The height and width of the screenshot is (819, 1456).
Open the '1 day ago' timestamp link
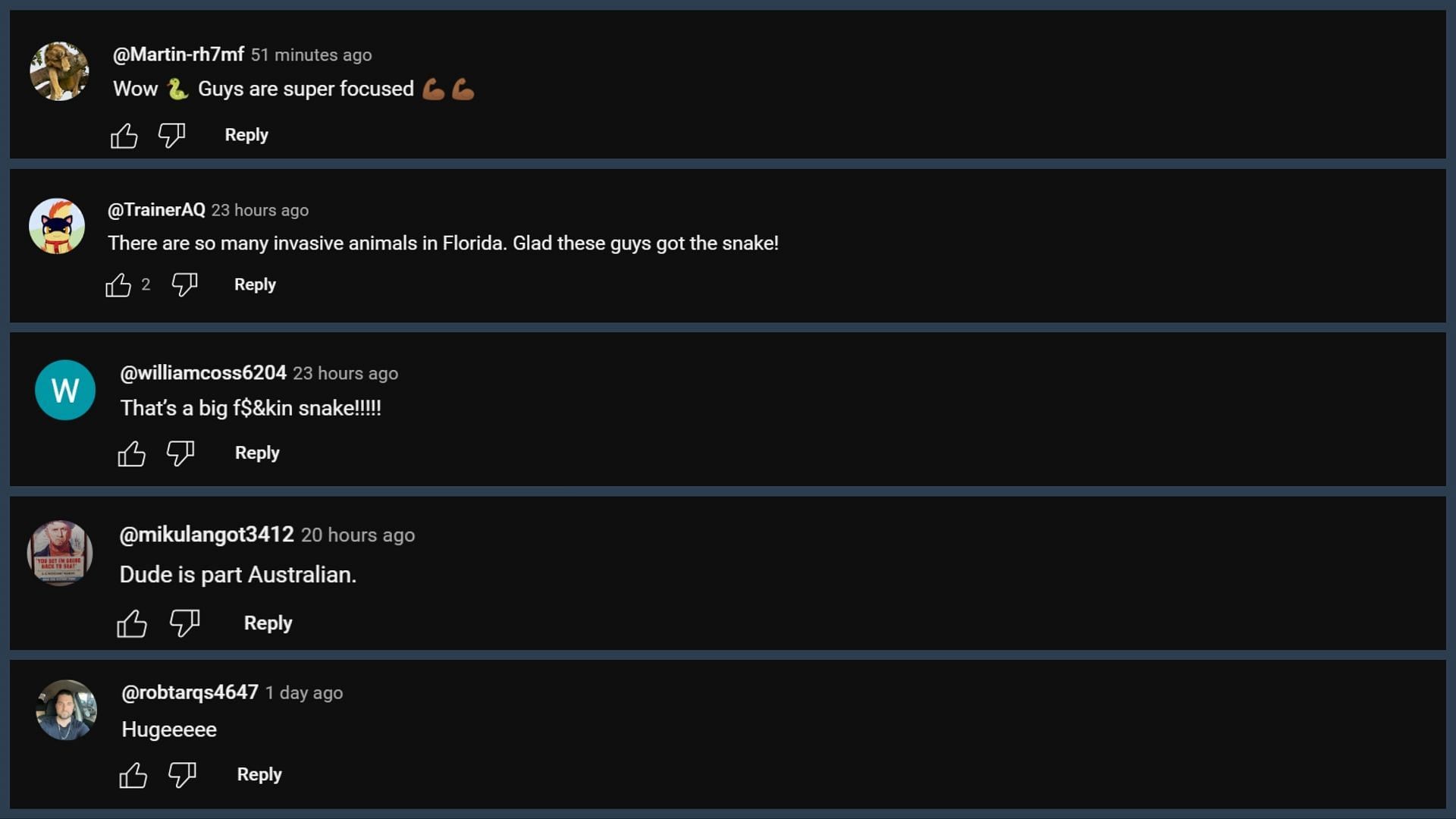tap(303, 693)
